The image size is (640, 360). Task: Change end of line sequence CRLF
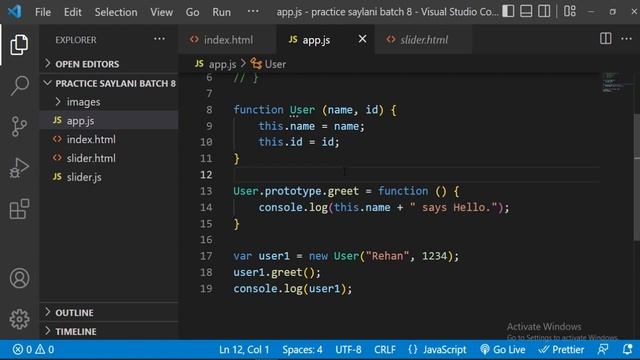(x=385, y=349)
